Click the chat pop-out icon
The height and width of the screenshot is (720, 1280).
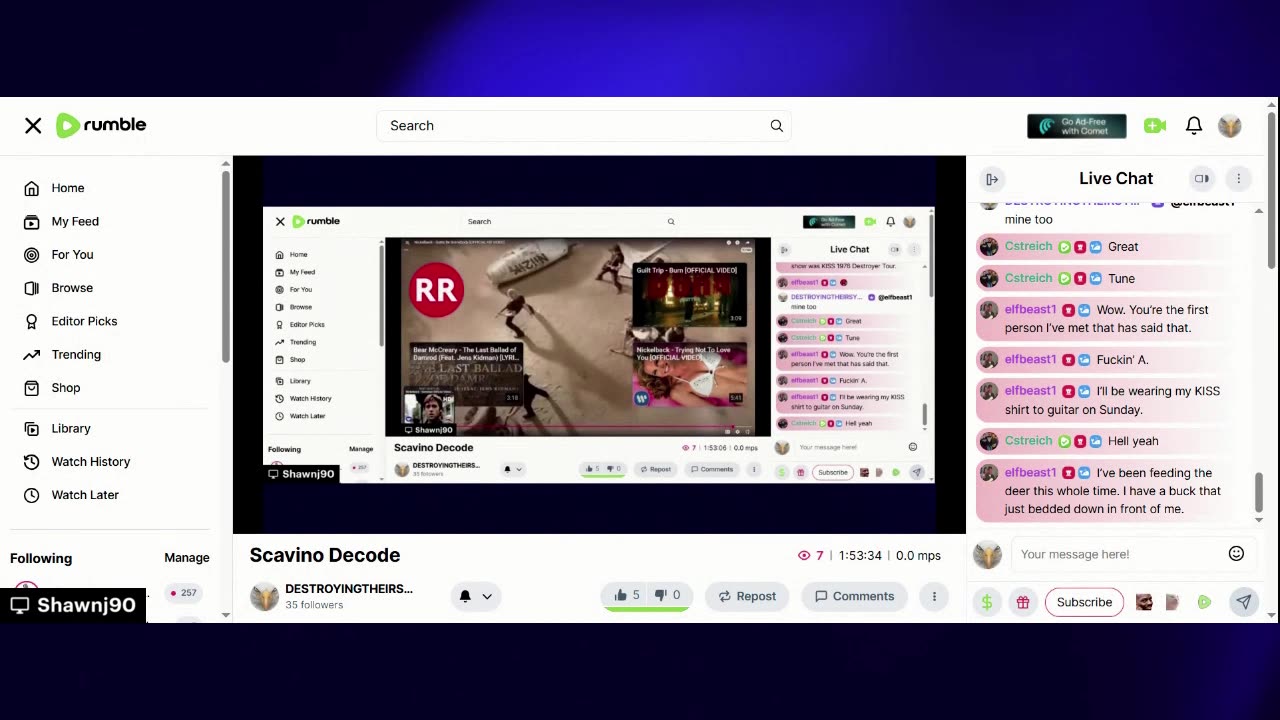pos(1202,179)
